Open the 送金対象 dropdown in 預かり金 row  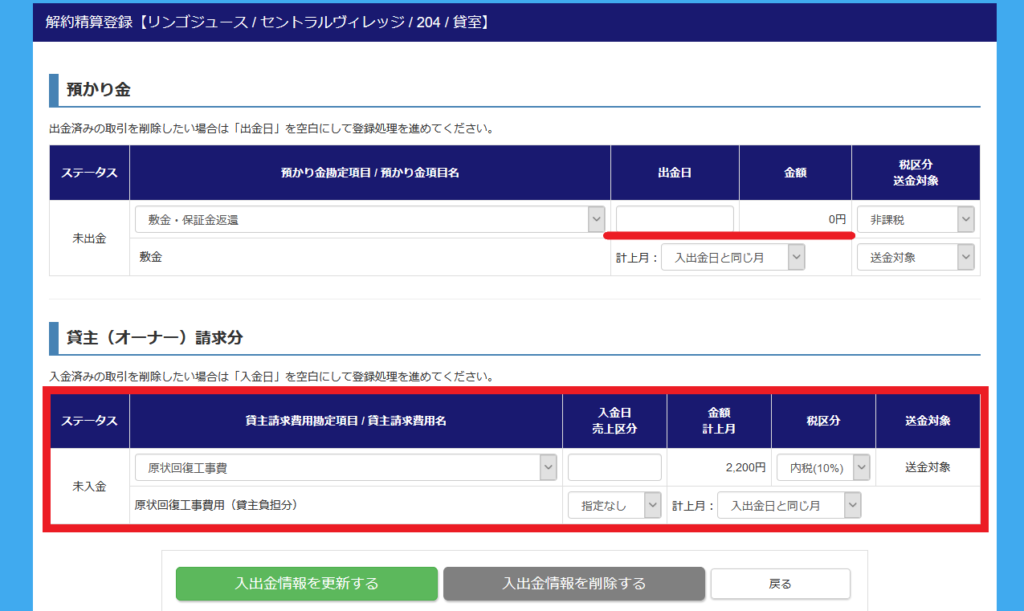pos(914,258)
